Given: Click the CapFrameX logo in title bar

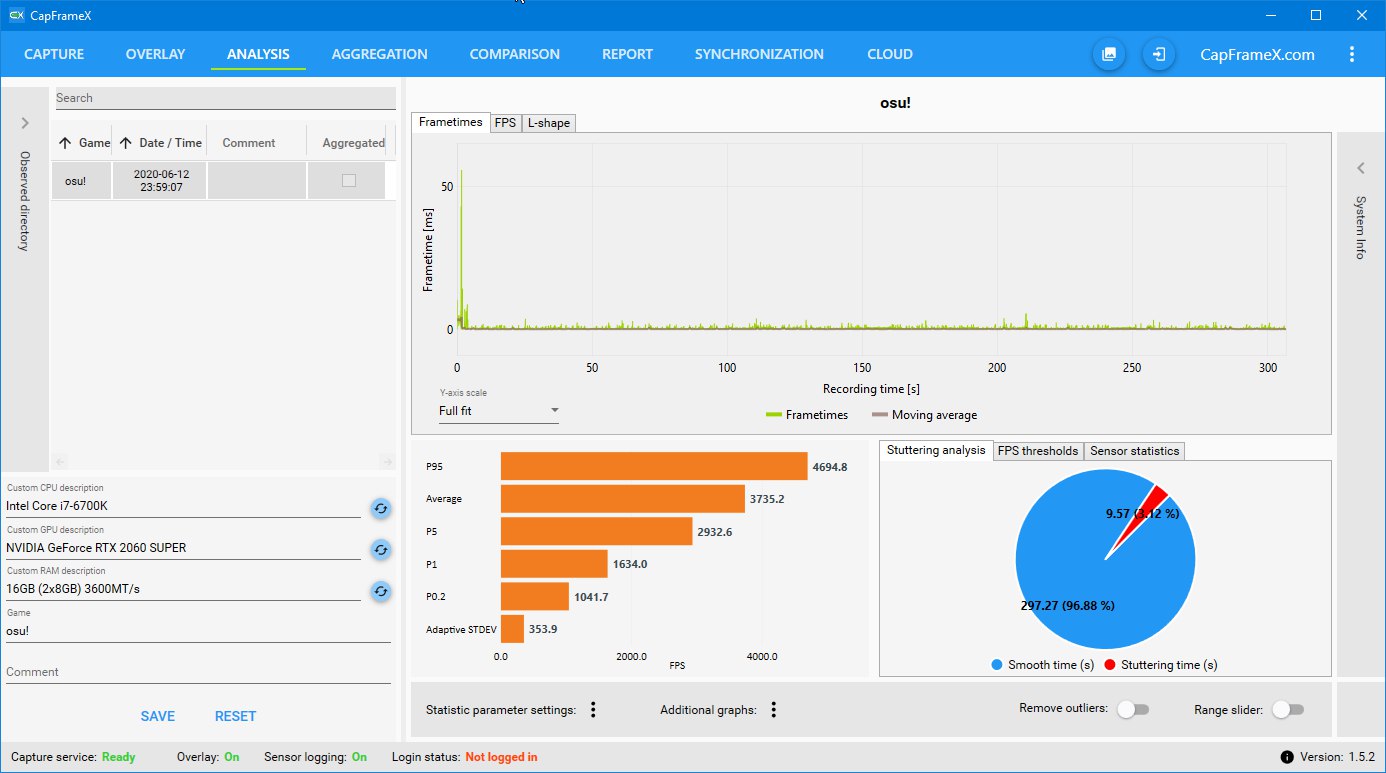Looking at the screenshot, I should coord(16,15).
